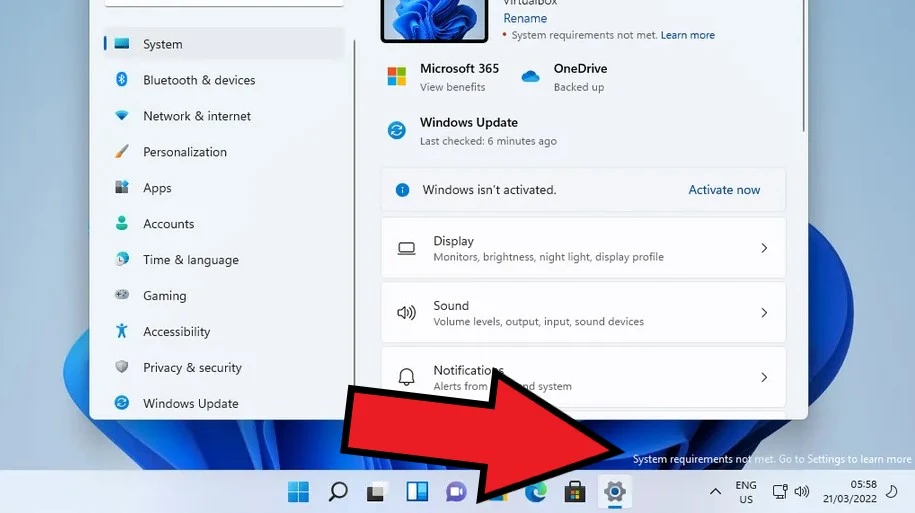Select the System category

[224, 44]
